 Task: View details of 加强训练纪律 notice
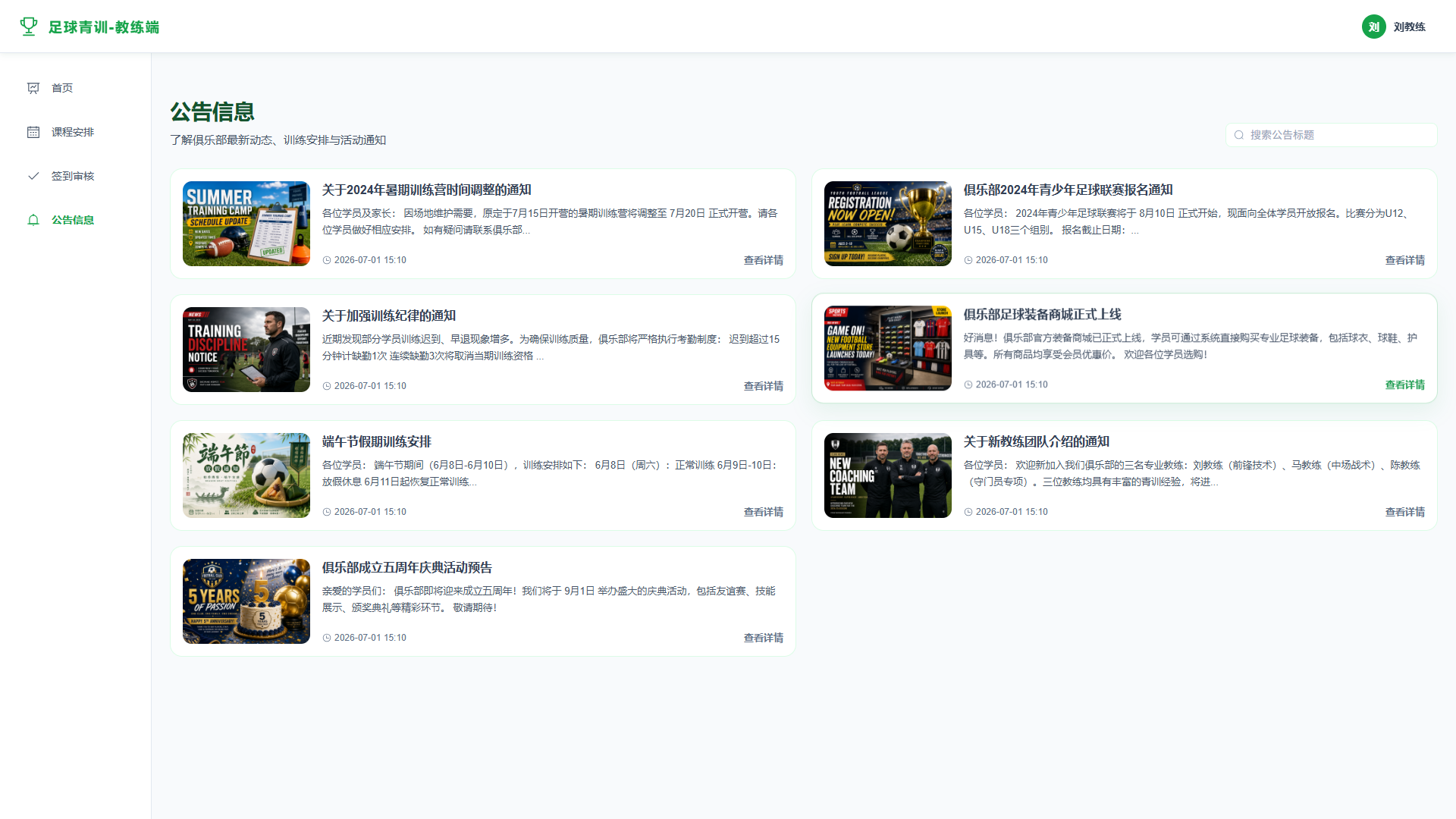(x=763, y=386)
